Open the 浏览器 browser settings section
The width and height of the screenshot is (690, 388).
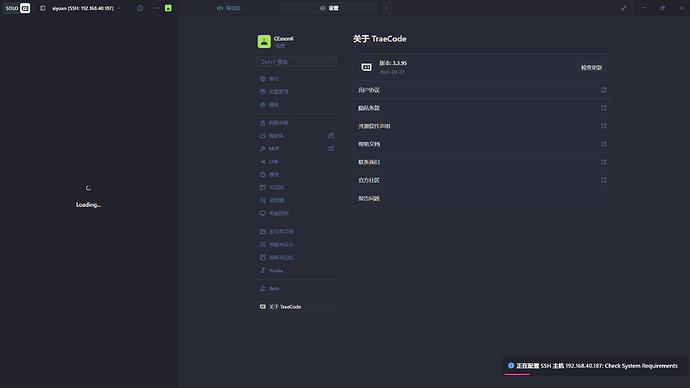pos(297,200)
